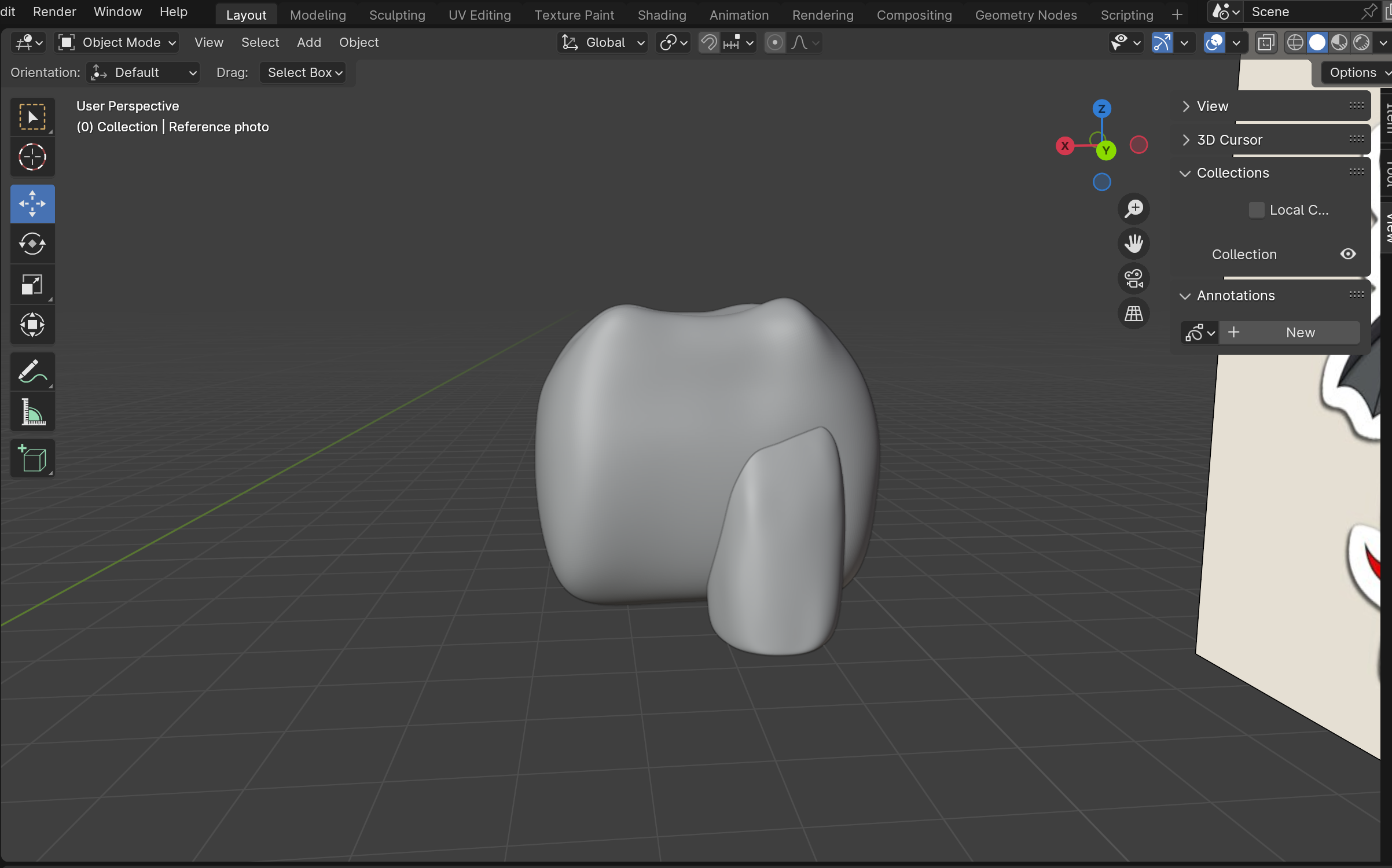Switch to the Sculpting workspace tab

pos(397,15)
